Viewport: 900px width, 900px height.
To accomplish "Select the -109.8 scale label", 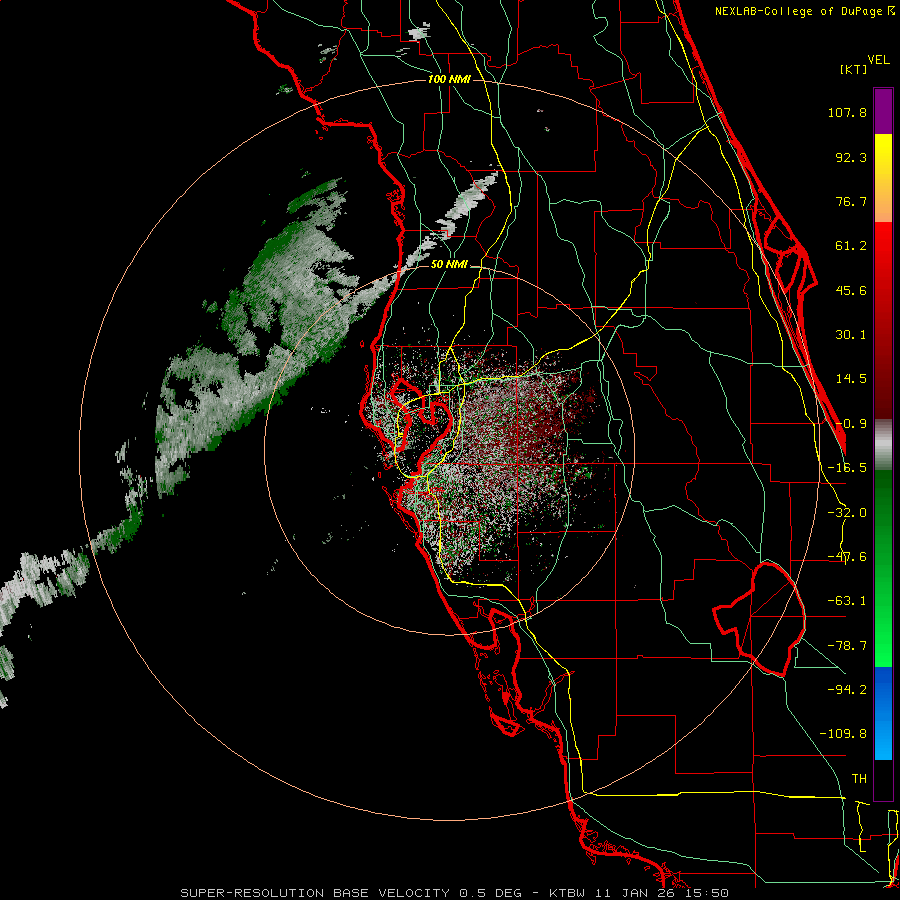I will [843, 734].
